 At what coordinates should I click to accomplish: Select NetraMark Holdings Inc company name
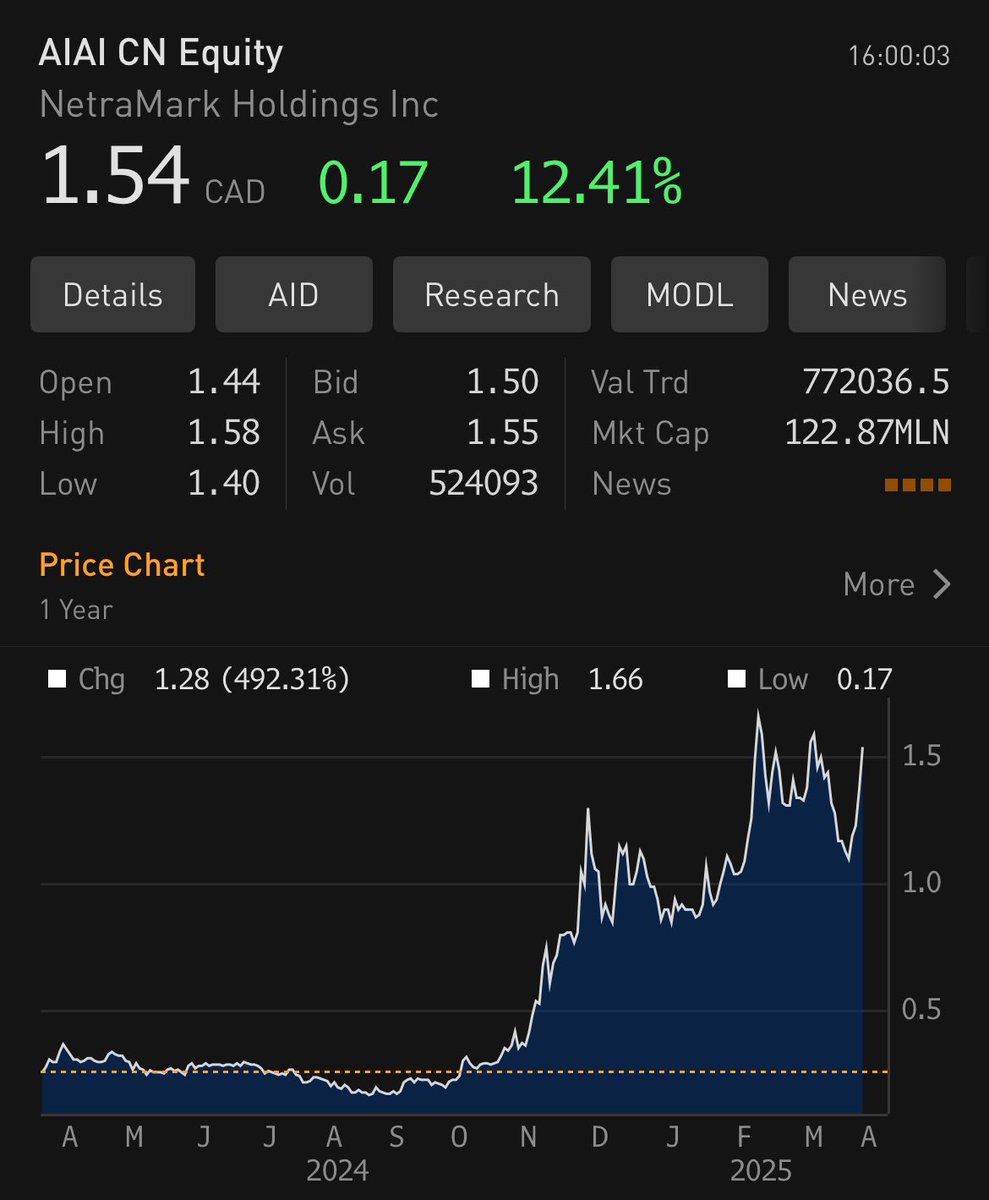point(239,105)
